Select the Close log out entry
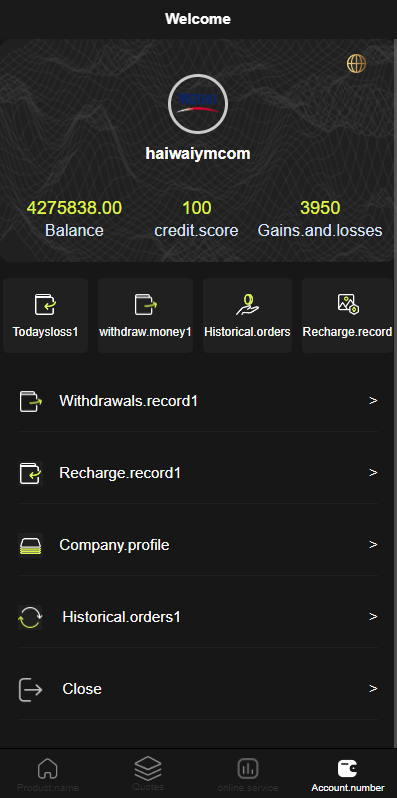The image size is (397, 798). click(x=198, y=689)
